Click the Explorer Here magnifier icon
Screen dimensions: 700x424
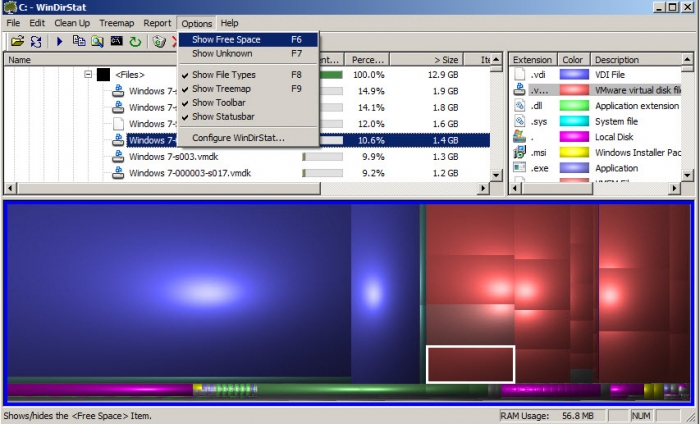[x=97, y=42]
